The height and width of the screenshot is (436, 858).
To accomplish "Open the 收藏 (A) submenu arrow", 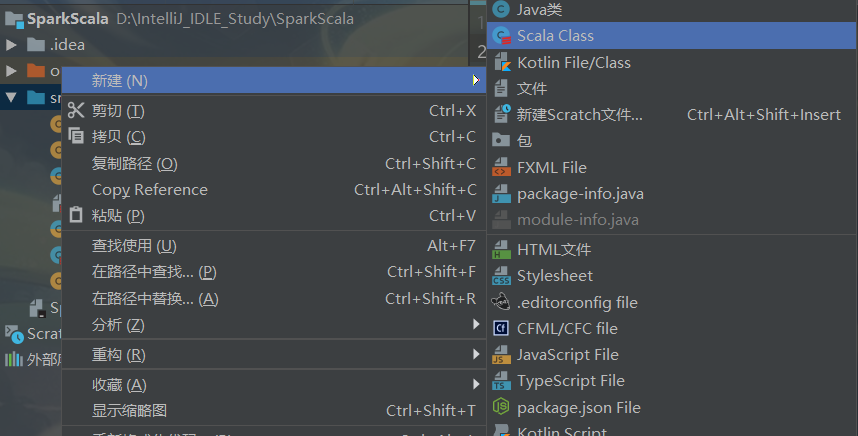I will tap(476, 385).
